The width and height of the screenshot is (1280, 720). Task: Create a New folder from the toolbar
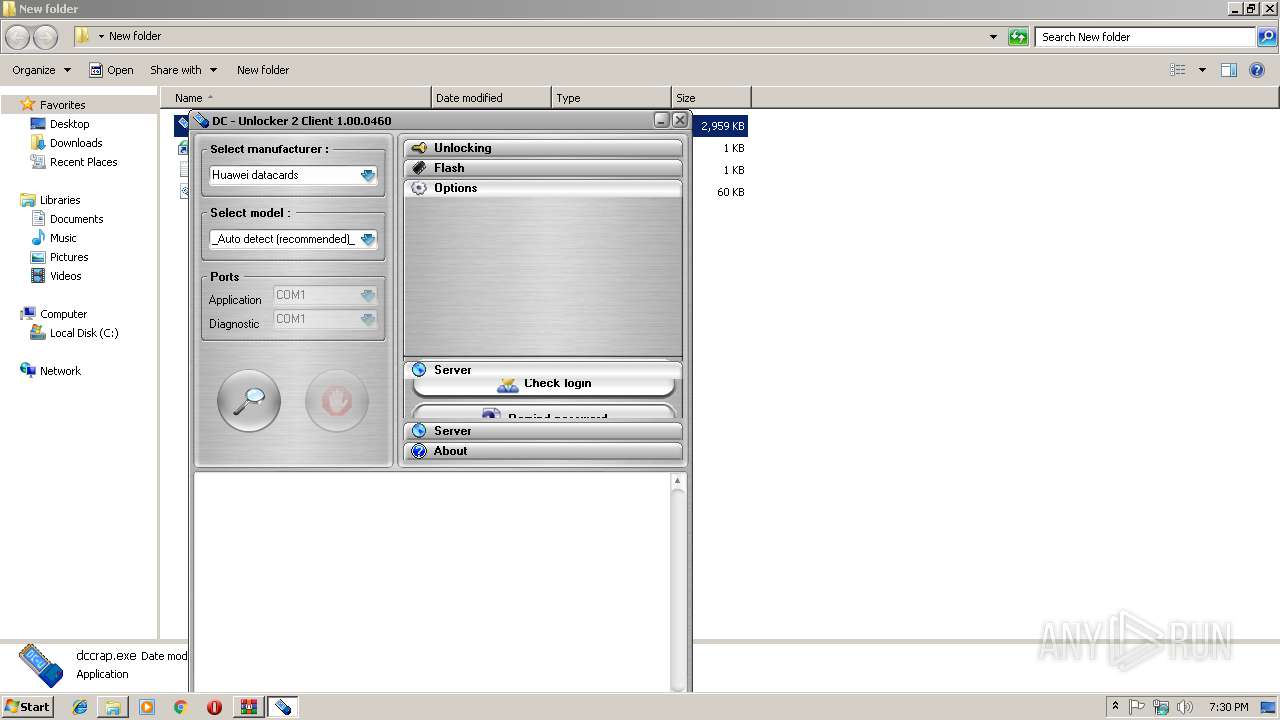tap(263, 70)
